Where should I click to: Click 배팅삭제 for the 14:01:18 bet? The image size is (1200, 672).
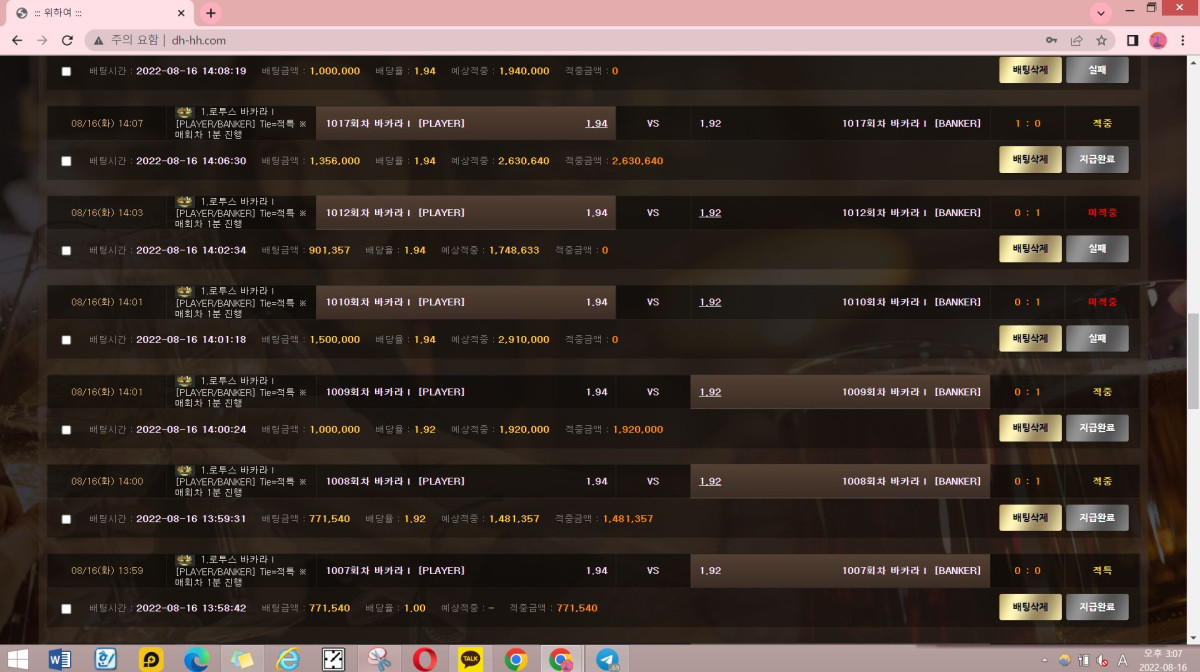[1030, 339]
